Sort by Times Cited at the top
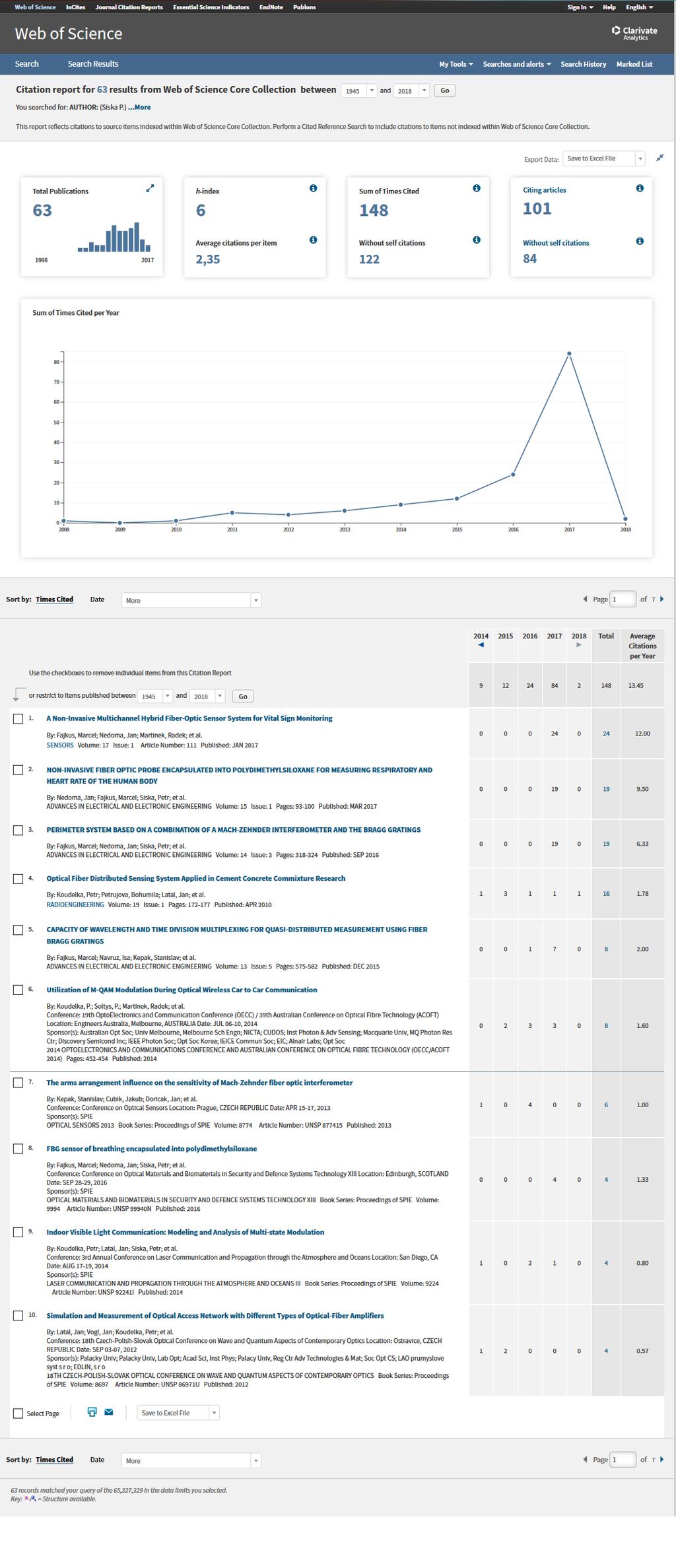The height and width of the screenshot is (1568, 676). (x=54, y=599)
